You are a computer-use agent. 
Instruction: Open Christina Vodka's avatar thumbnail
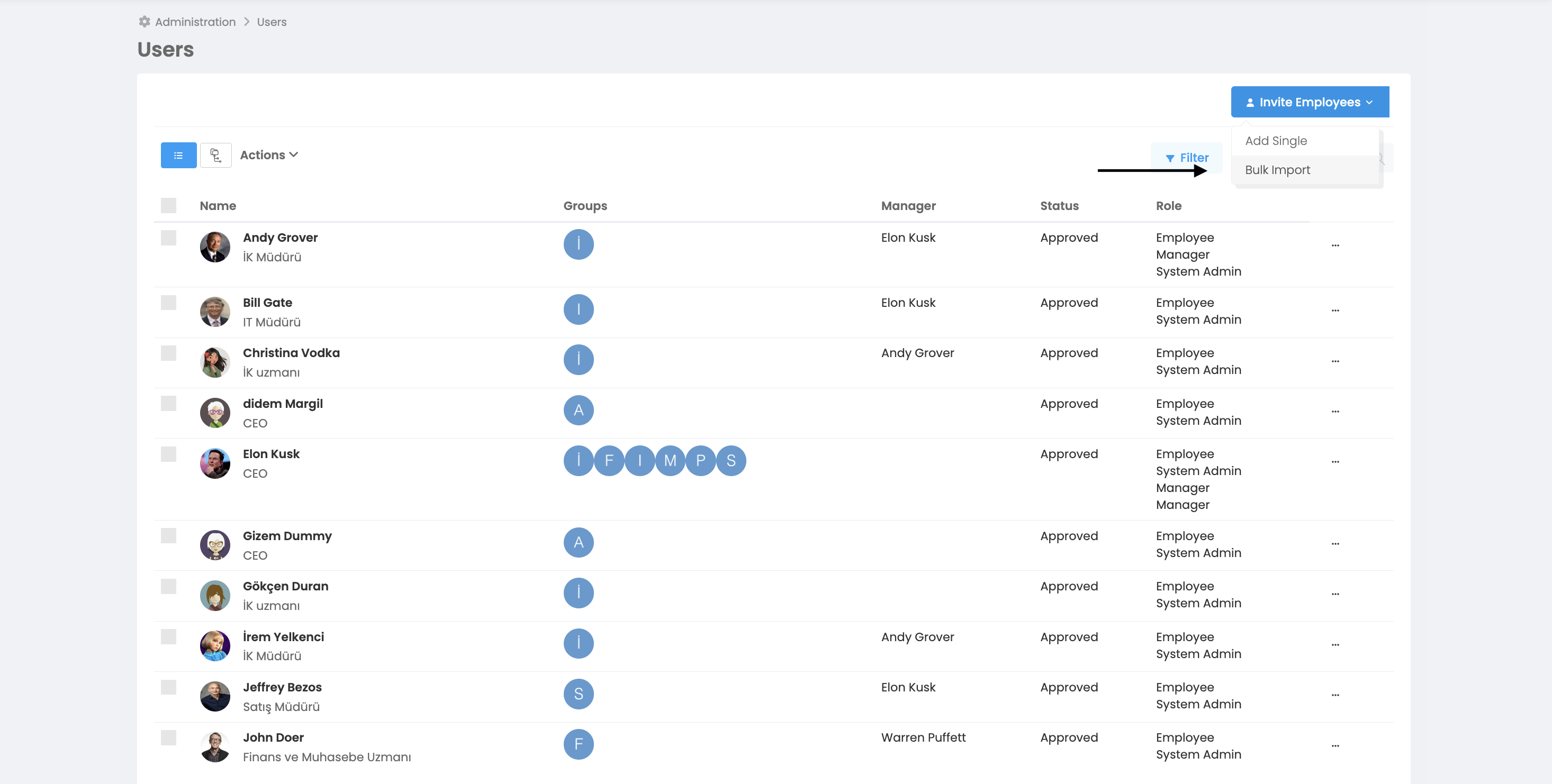click(215, 362)
